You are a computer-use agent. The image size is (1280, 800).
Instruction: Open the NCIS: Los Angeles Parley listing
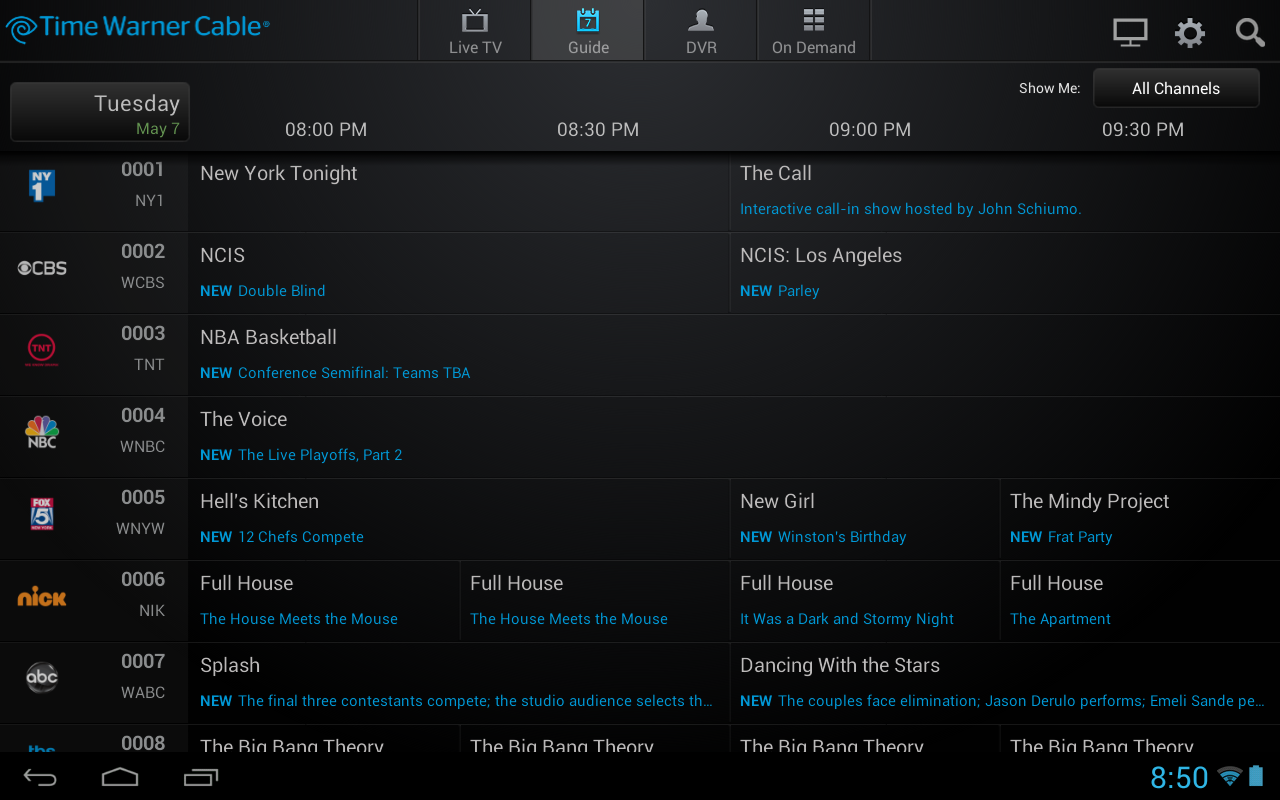click(x=1005, y=274)
